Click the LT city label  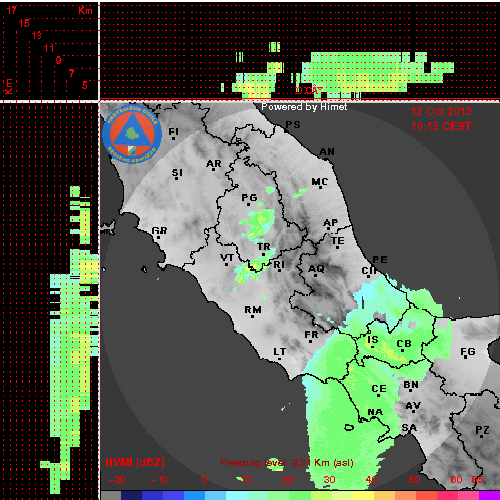[x=280, y=352]
